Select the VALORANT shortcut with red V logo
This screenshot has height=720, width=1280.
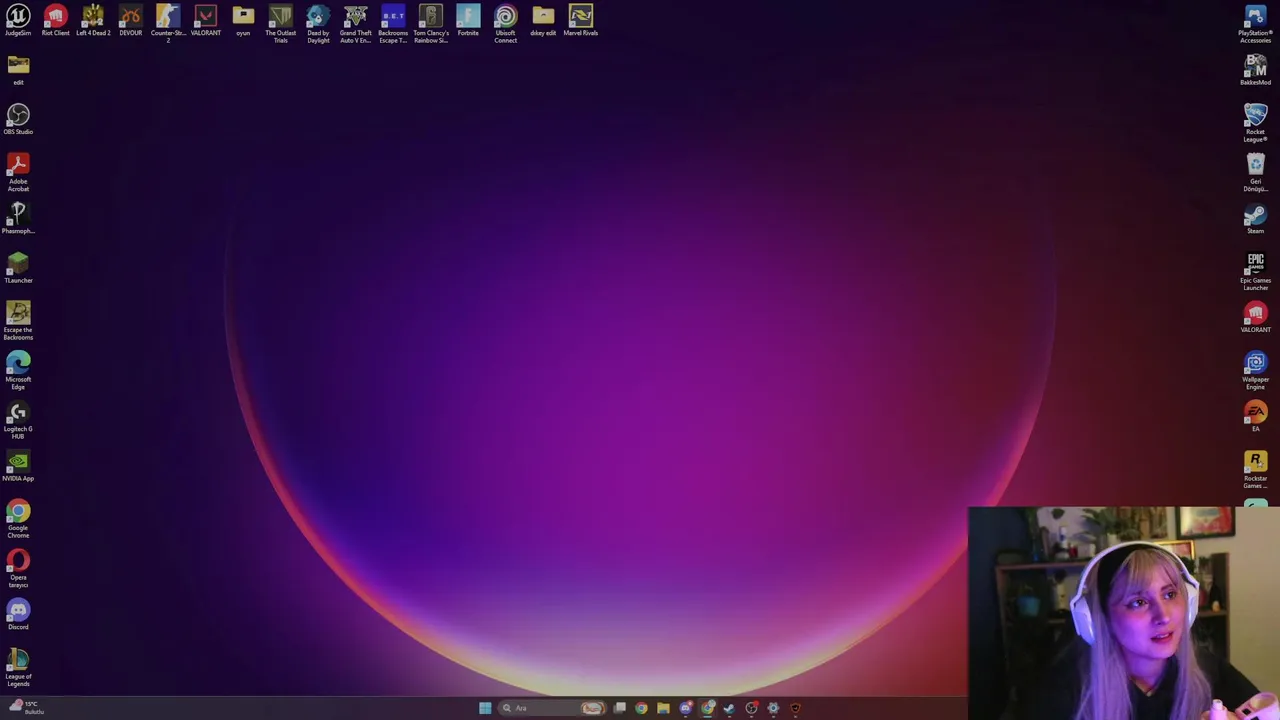pyautogui.click(x=205, y=22)
